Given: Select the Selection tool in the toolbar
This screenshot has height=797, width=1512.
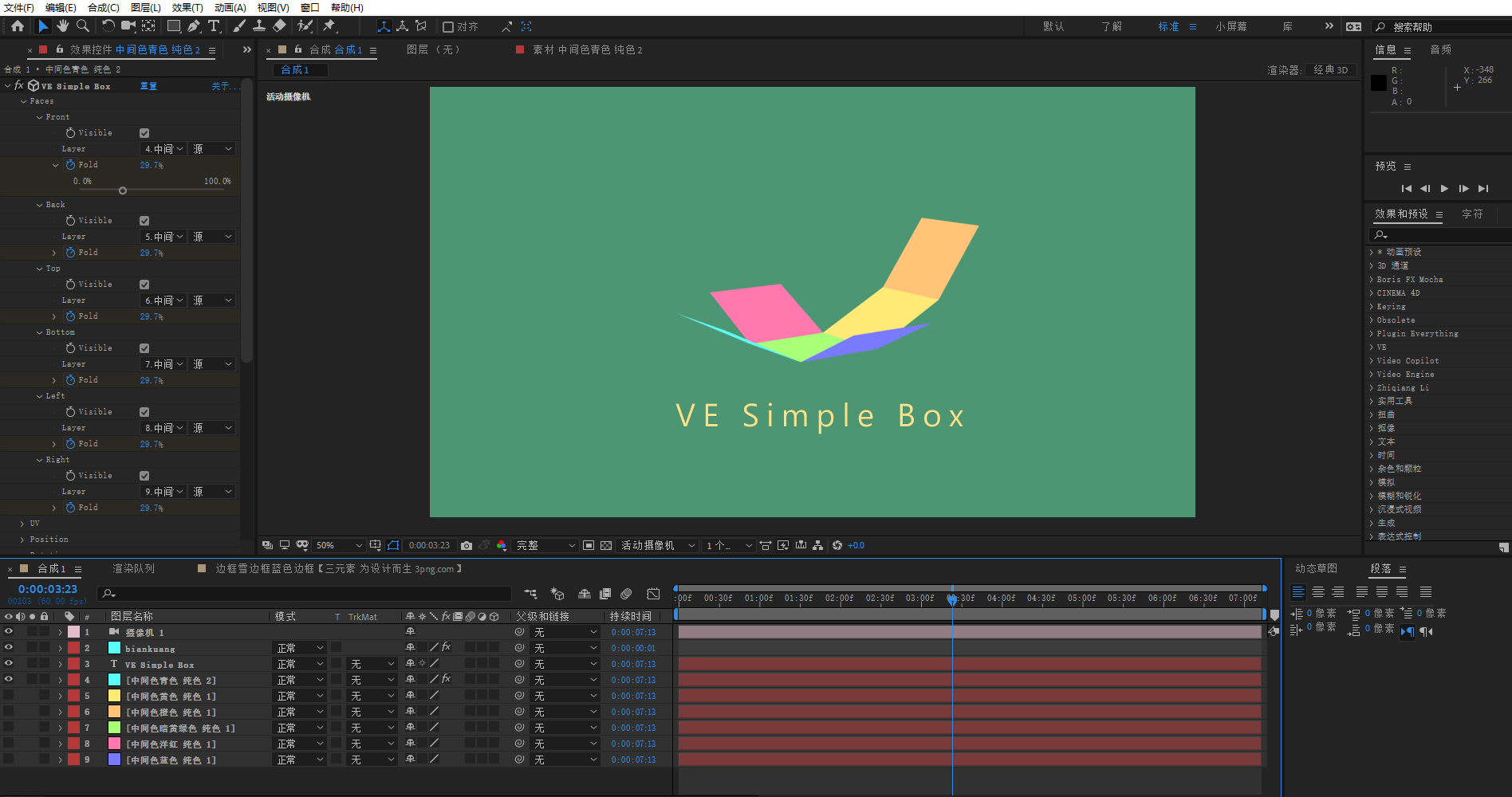Looking at the screenshot, I should pos(43,26).
